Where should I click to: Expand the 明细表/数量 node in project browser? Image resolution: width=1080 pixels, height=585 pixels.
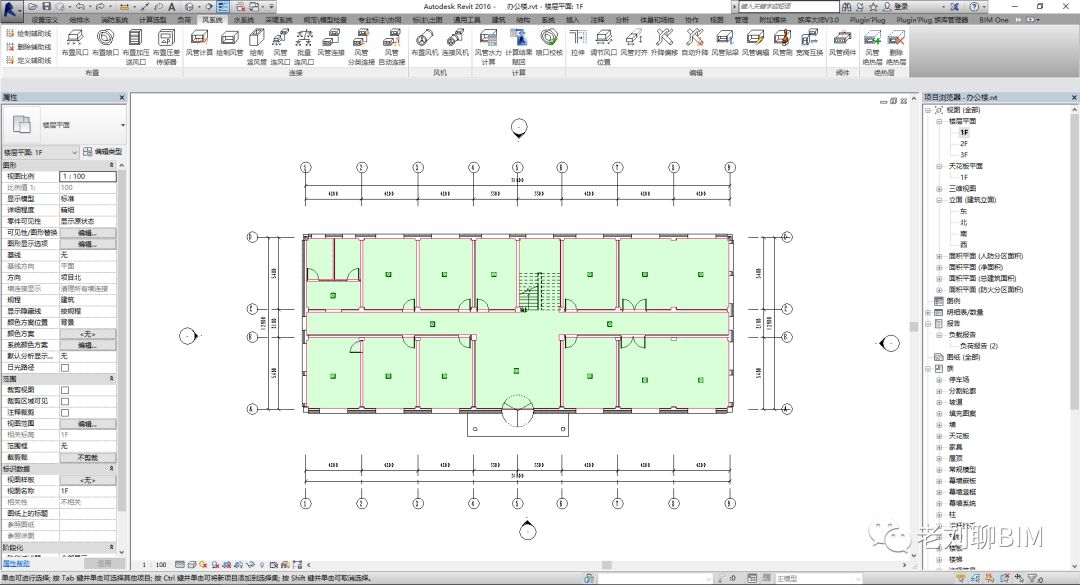[928, 312]
